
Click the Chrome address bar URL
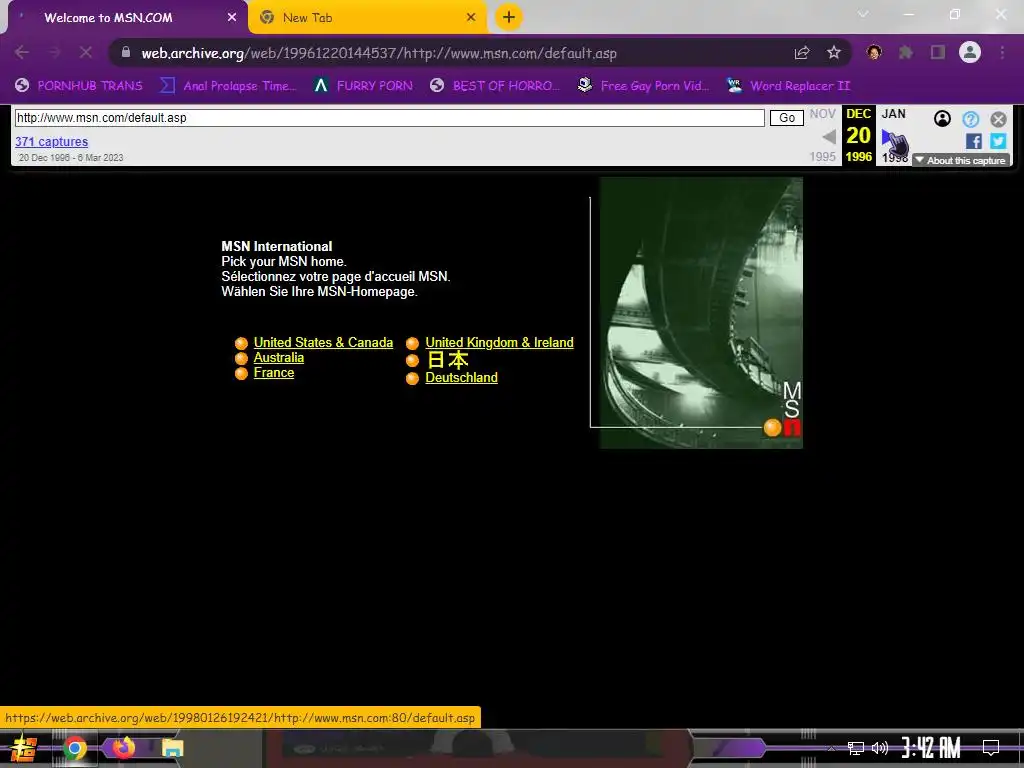click(x=379, y=53)
